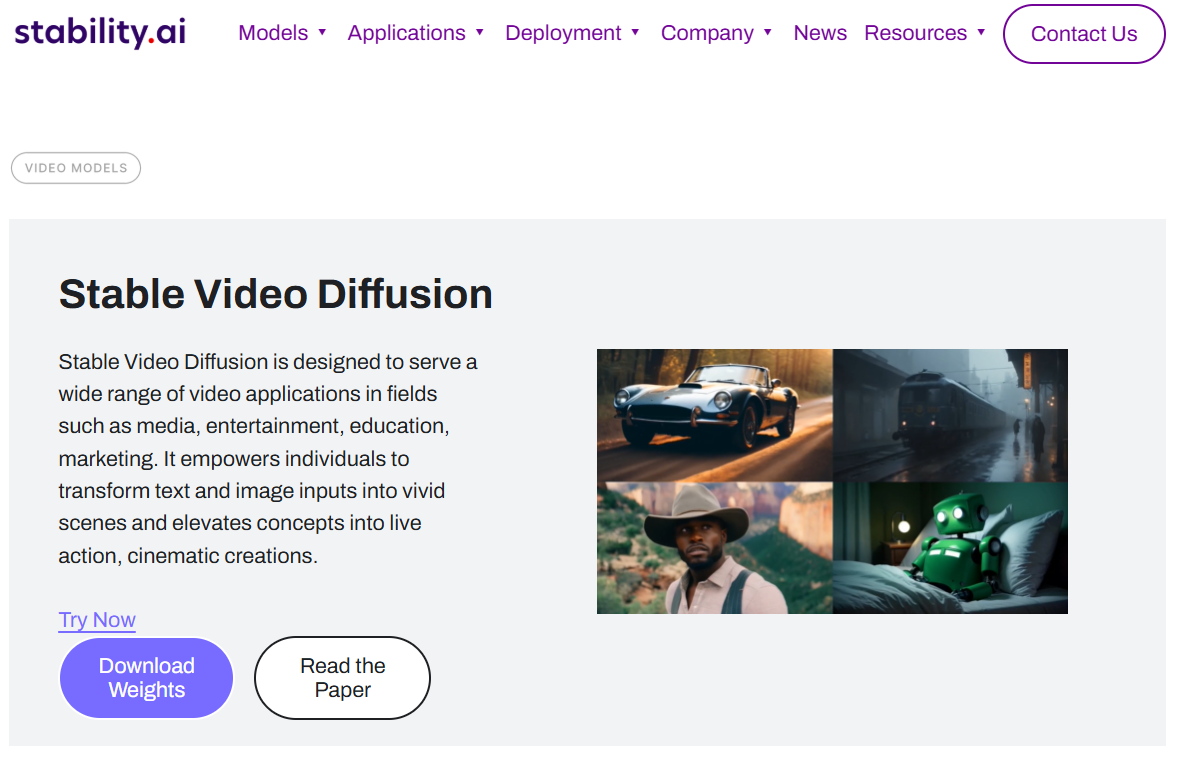Click the stability.ai logo
The width and height of the screenshot is (1183, 759).
coord(98,31)
